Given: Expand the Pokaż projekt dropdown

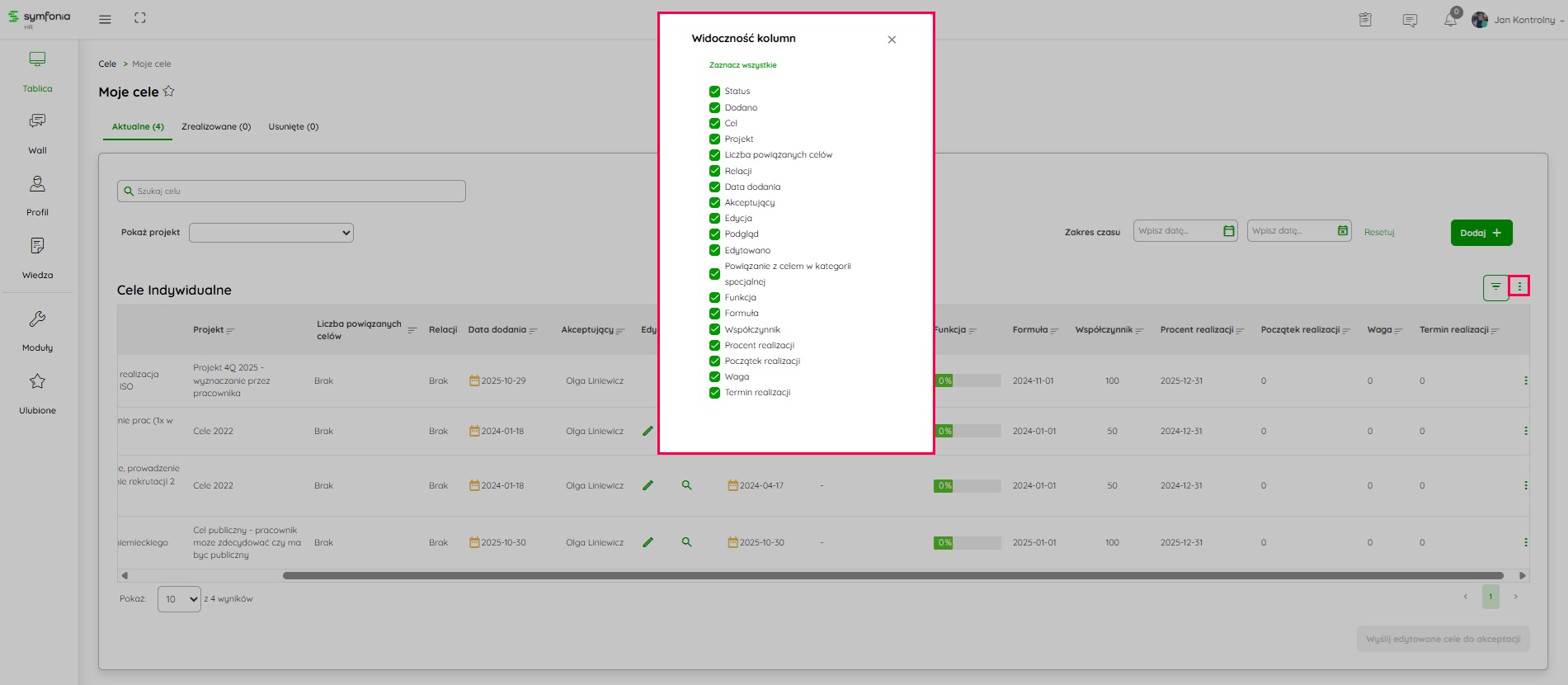Looking at the screenshot, I should click(x=271, y=233).
